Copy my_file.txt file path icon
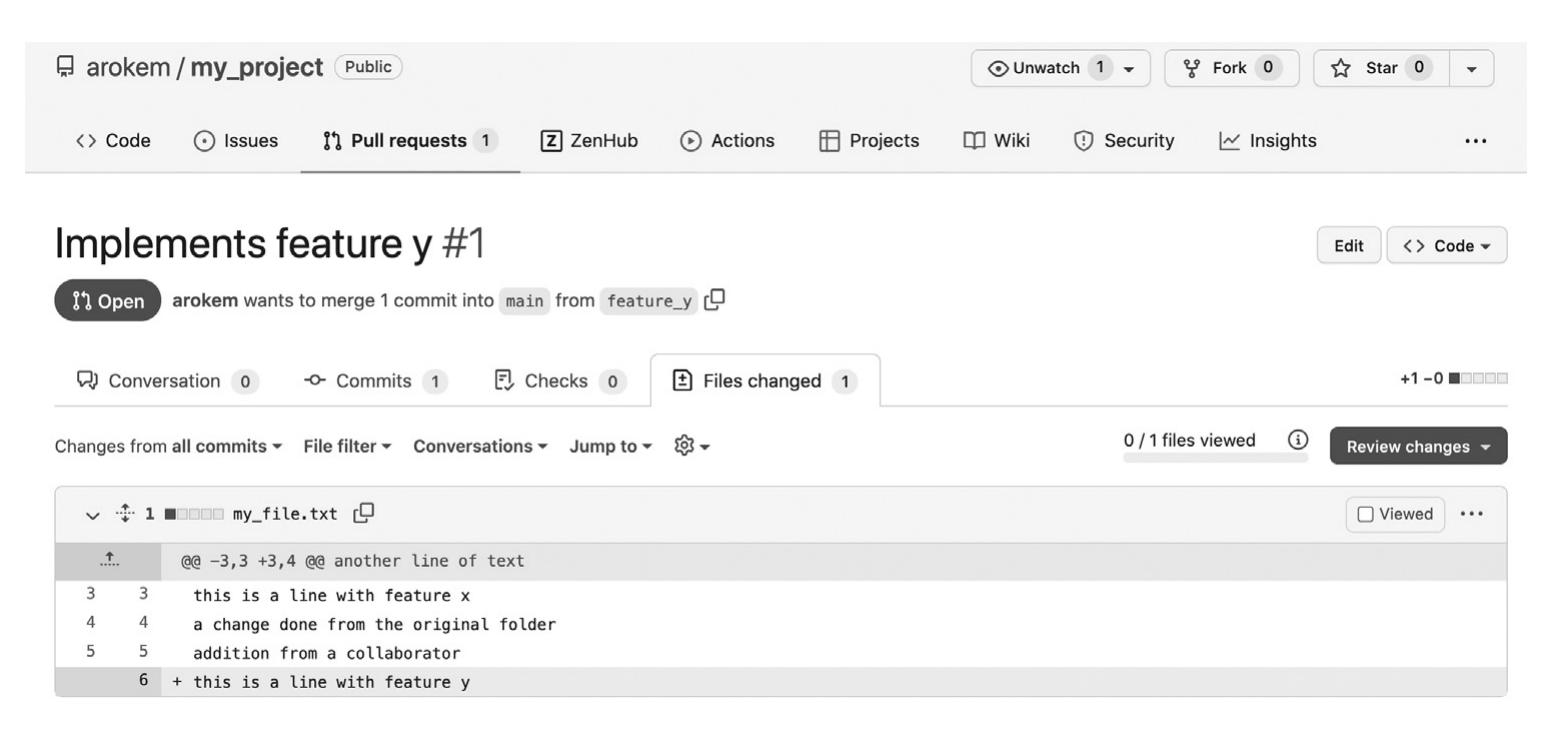 (364, 513)
